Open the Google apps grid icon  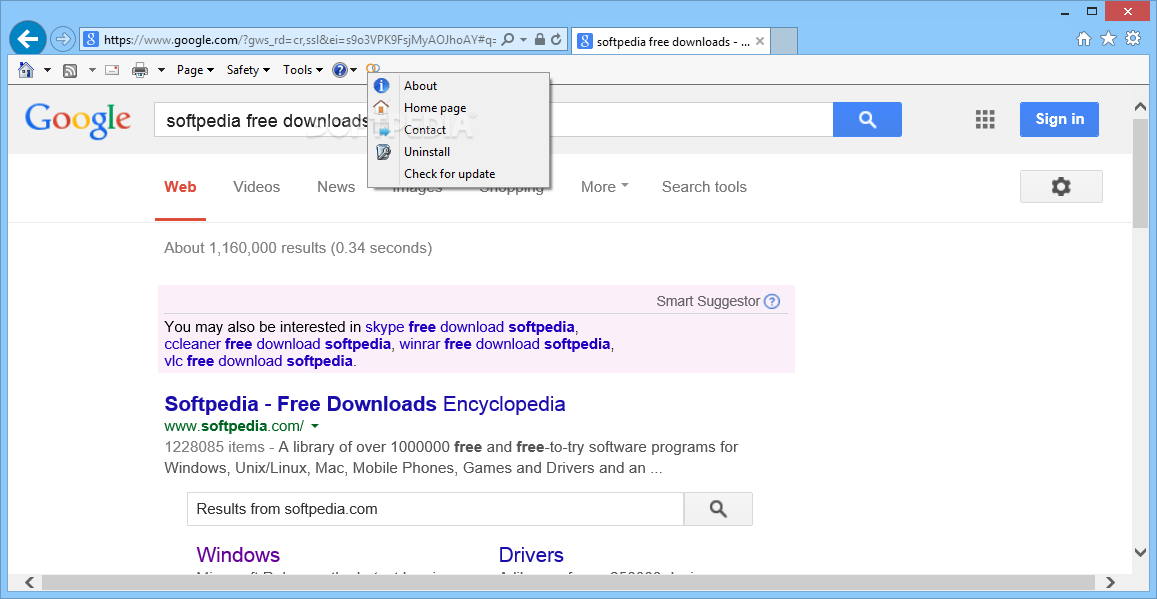pyautogui.click(x=985, y=120)
